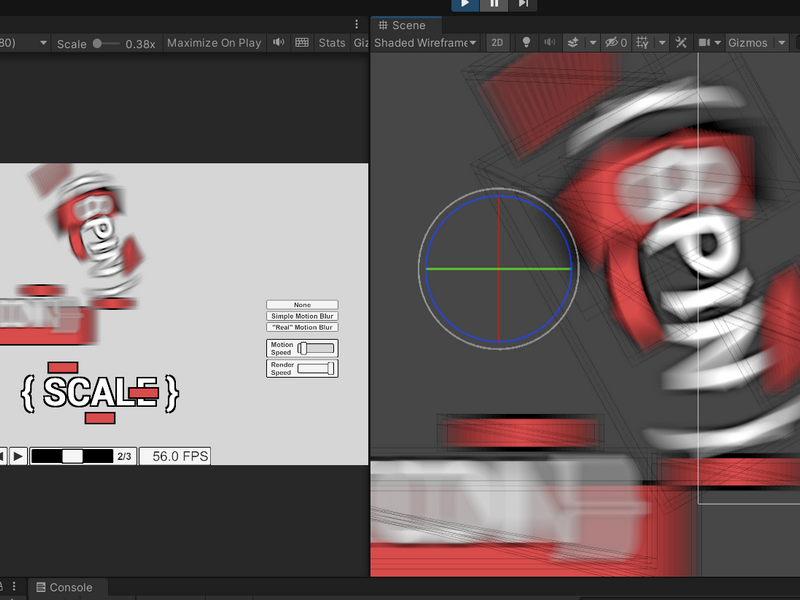Toggle Scene view effects layers icon

tap(573, 43)
